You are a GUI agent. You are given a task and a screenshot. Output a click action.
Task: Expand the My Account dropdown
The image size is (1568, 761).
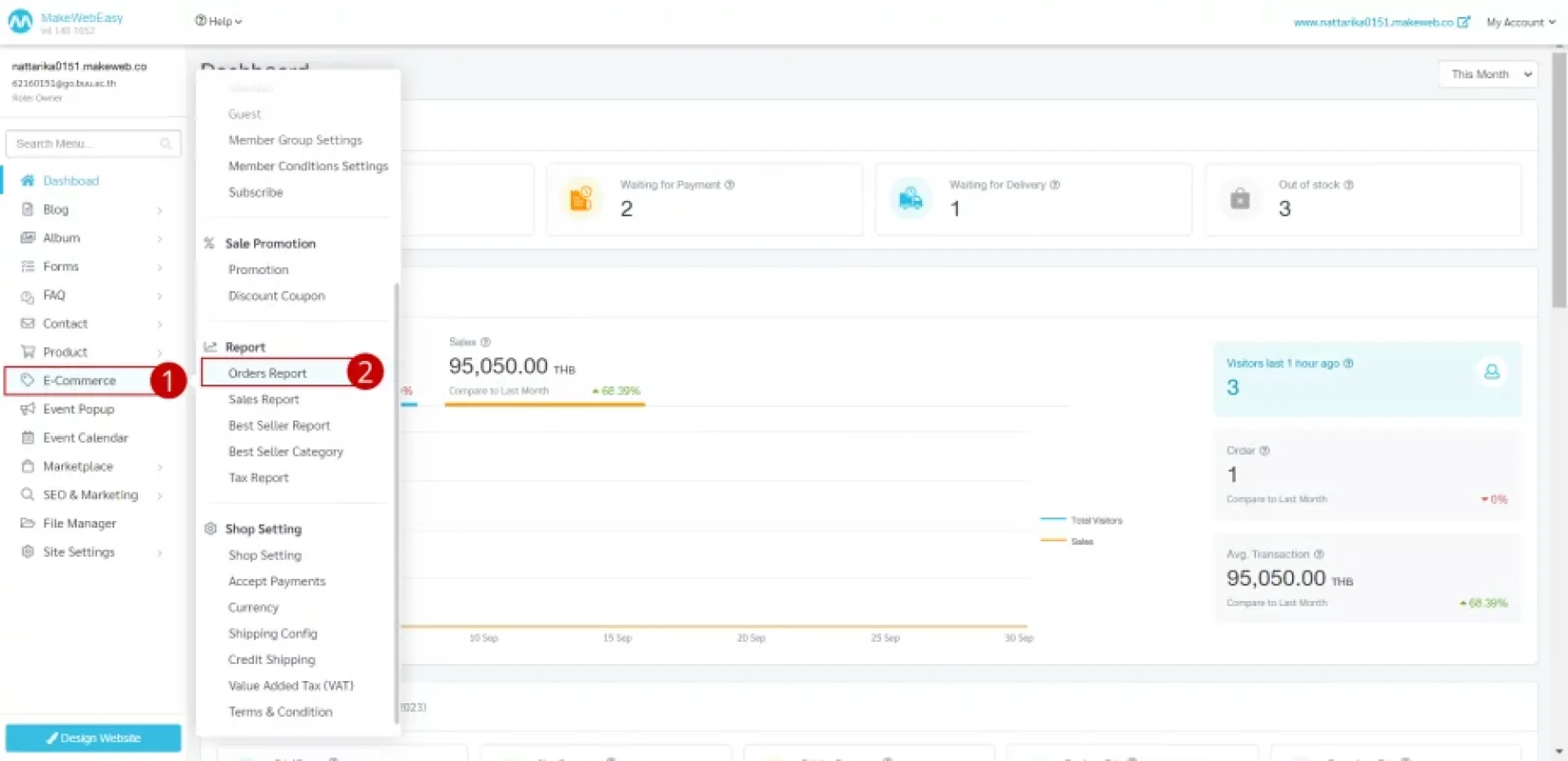pos(1520,22)
